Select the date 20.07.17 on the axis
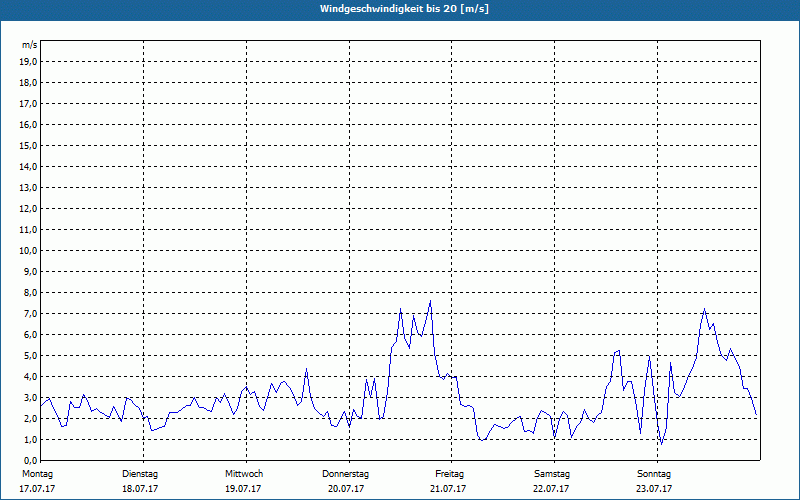 pyautogui.click(x=346, y=489)
